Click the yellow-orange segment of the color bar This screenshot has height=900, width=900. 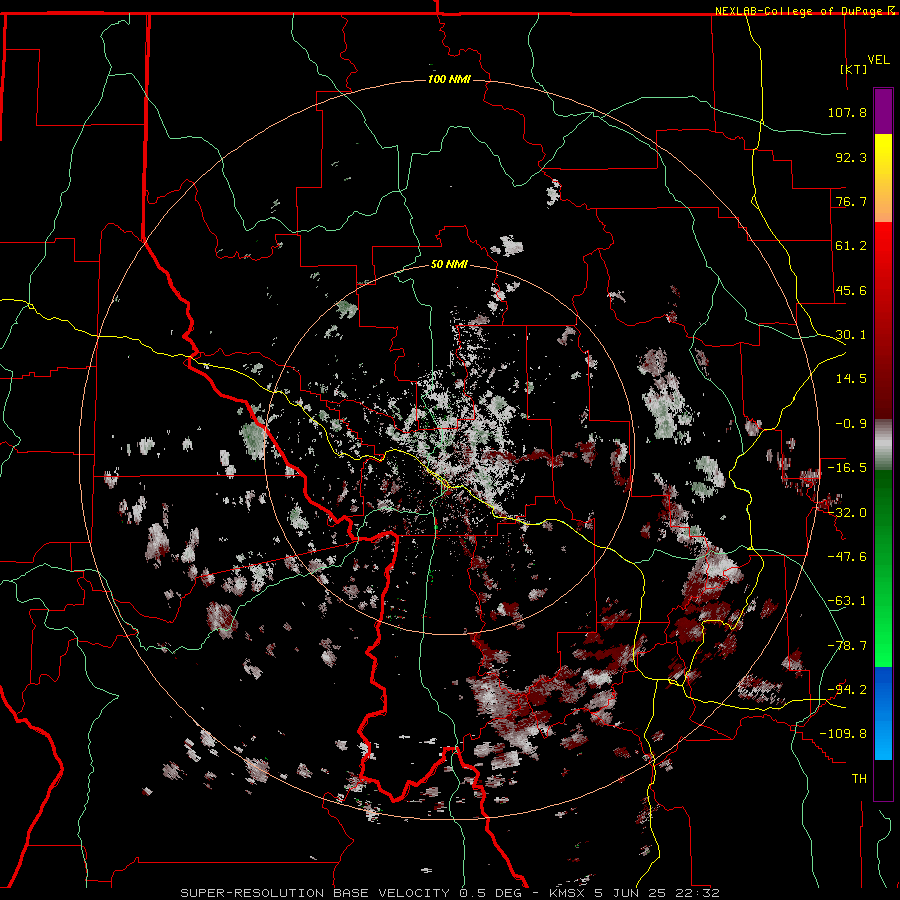[x=883, y=178]
